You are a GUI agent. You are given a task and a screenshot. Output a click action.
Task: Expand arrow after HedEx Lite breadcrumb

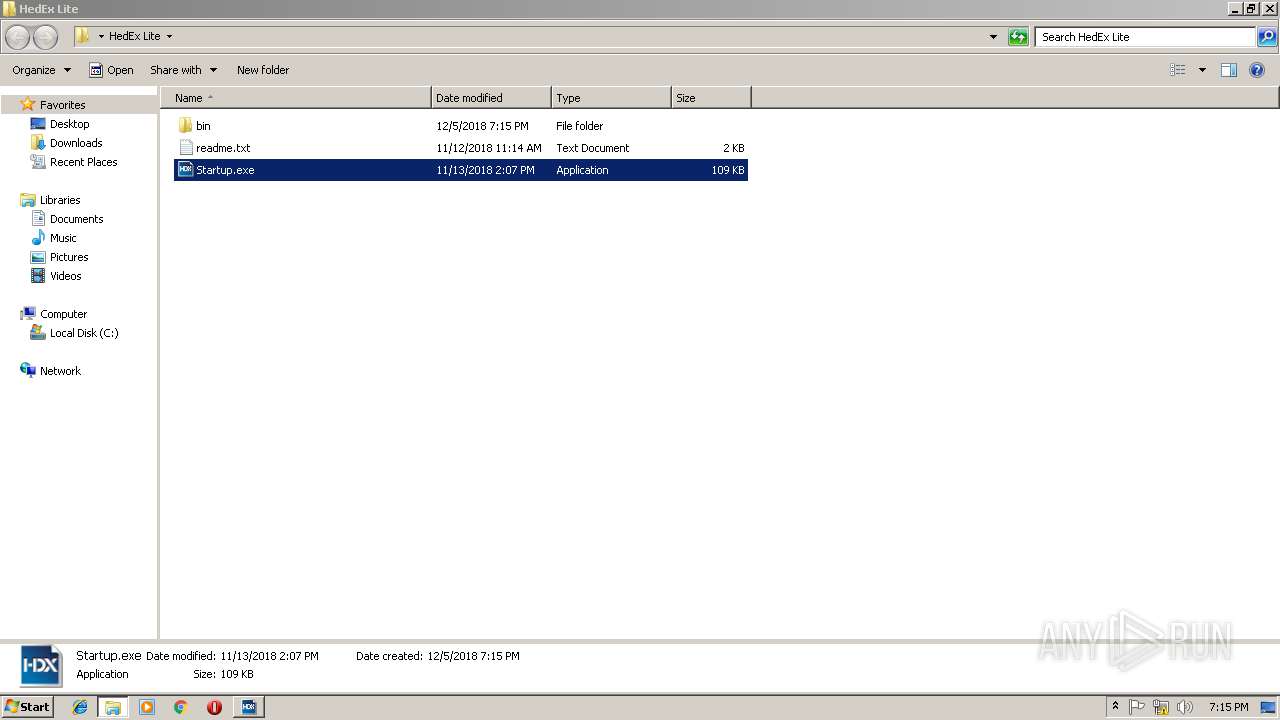(169, 37)
